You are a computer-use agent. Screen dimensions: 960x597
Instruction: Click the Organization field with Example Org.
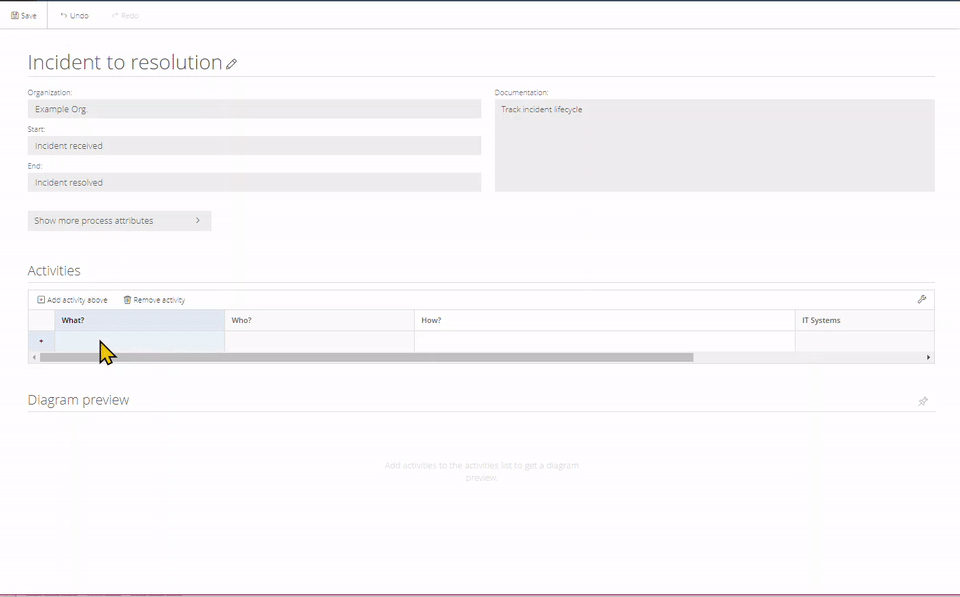point(254,109)
